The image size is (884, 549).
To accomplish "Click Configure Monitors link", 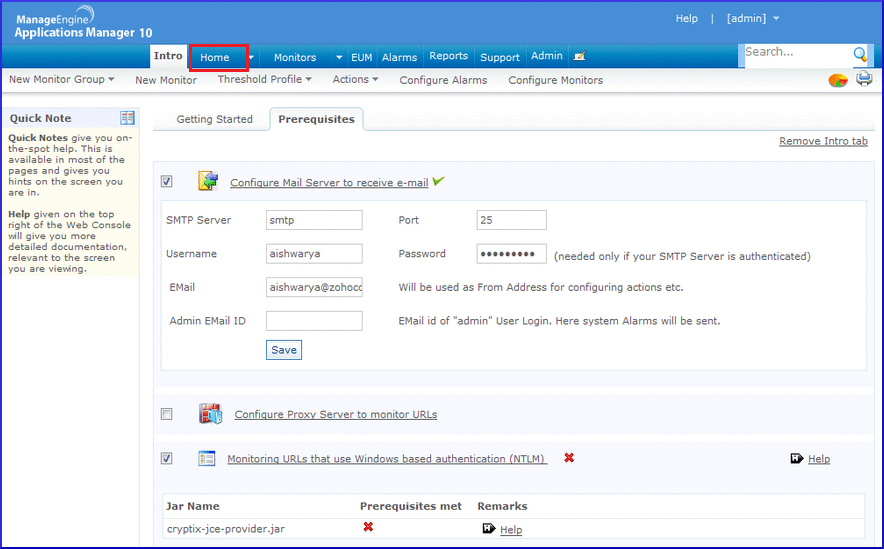I will [x=555, y=80].
